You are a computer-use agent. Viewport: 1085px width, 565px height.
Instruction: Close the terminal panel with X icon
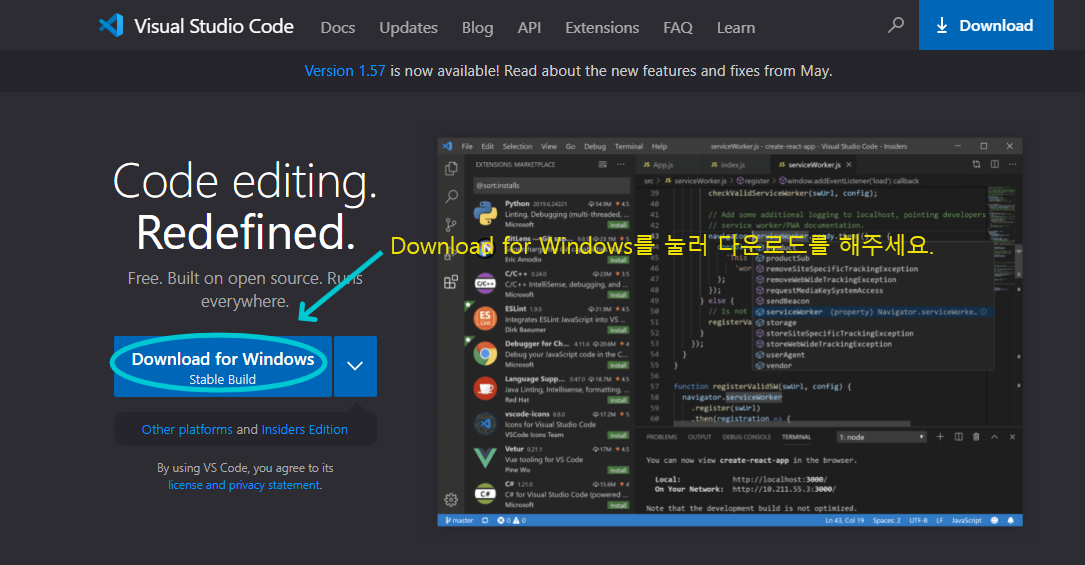[x=1012, y=437]
